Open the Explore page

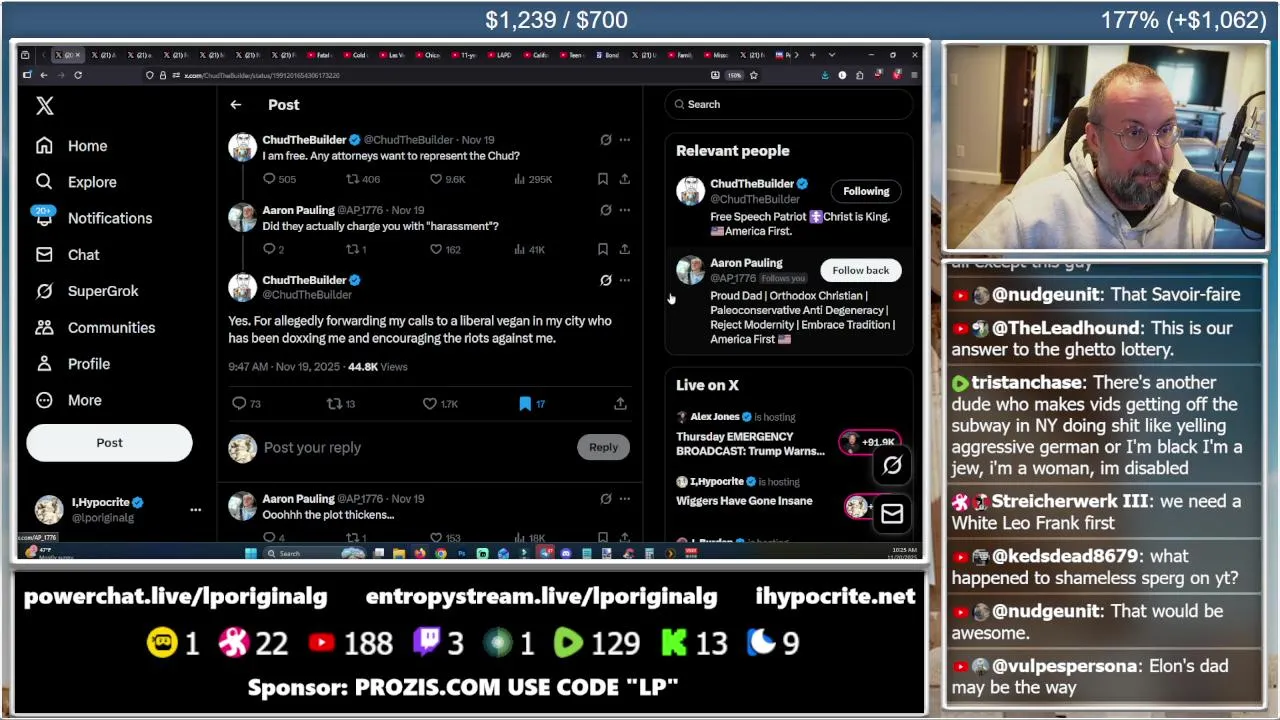tap(76, 182)
